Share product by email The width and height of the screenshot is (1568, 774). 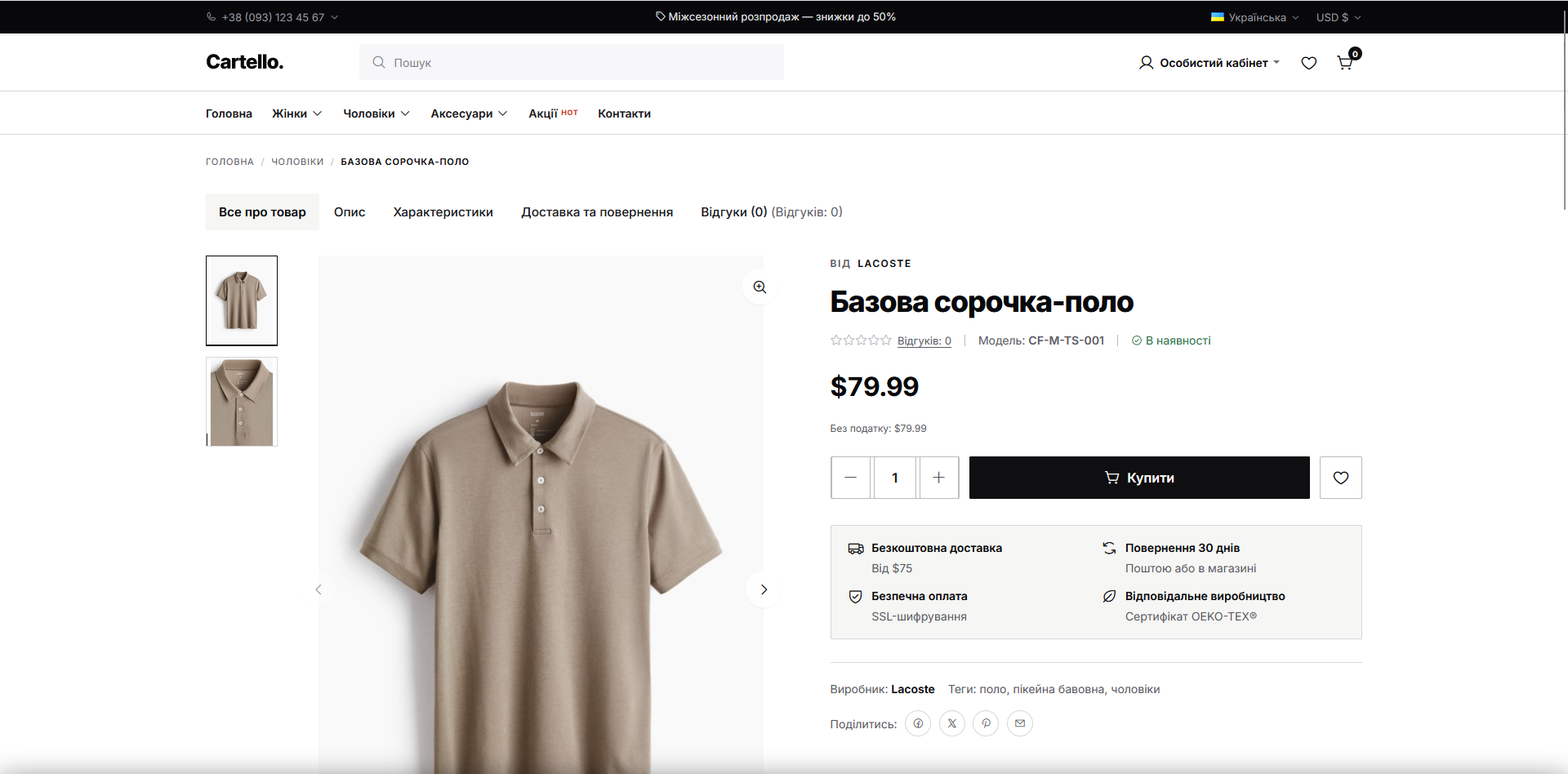click(x=1020, y=723)
